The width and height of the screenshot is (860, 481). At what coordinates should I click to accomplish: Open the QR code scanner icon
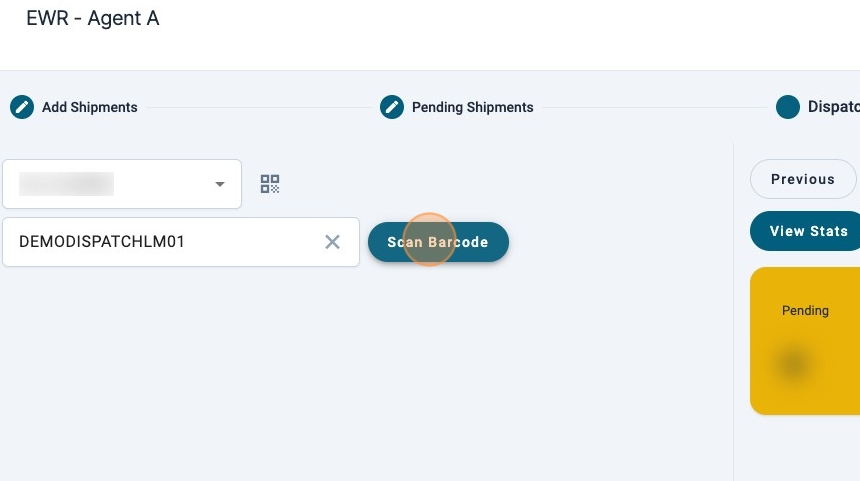270,184
